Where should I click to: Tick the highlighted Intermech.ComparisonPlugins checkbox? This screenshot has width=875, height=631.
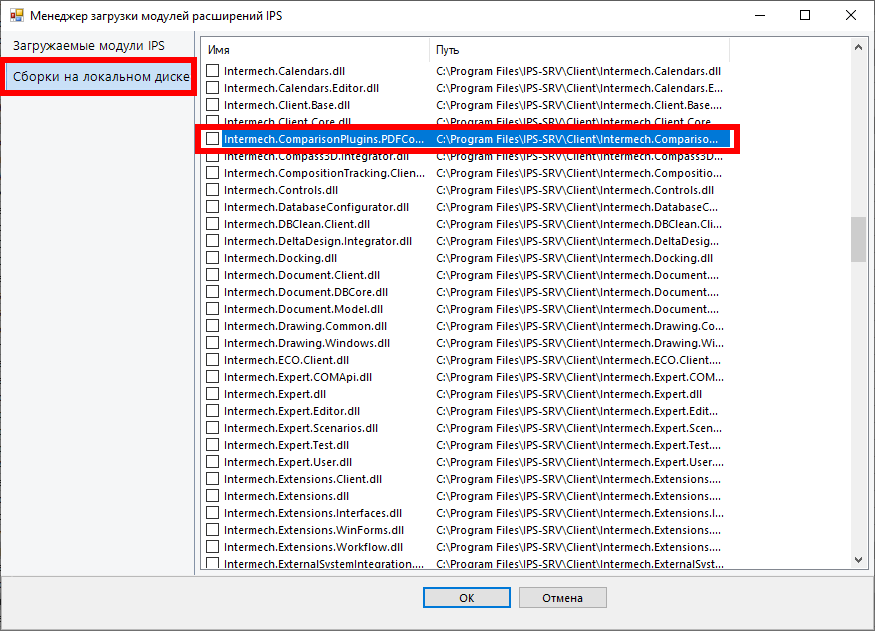point(212,139)
